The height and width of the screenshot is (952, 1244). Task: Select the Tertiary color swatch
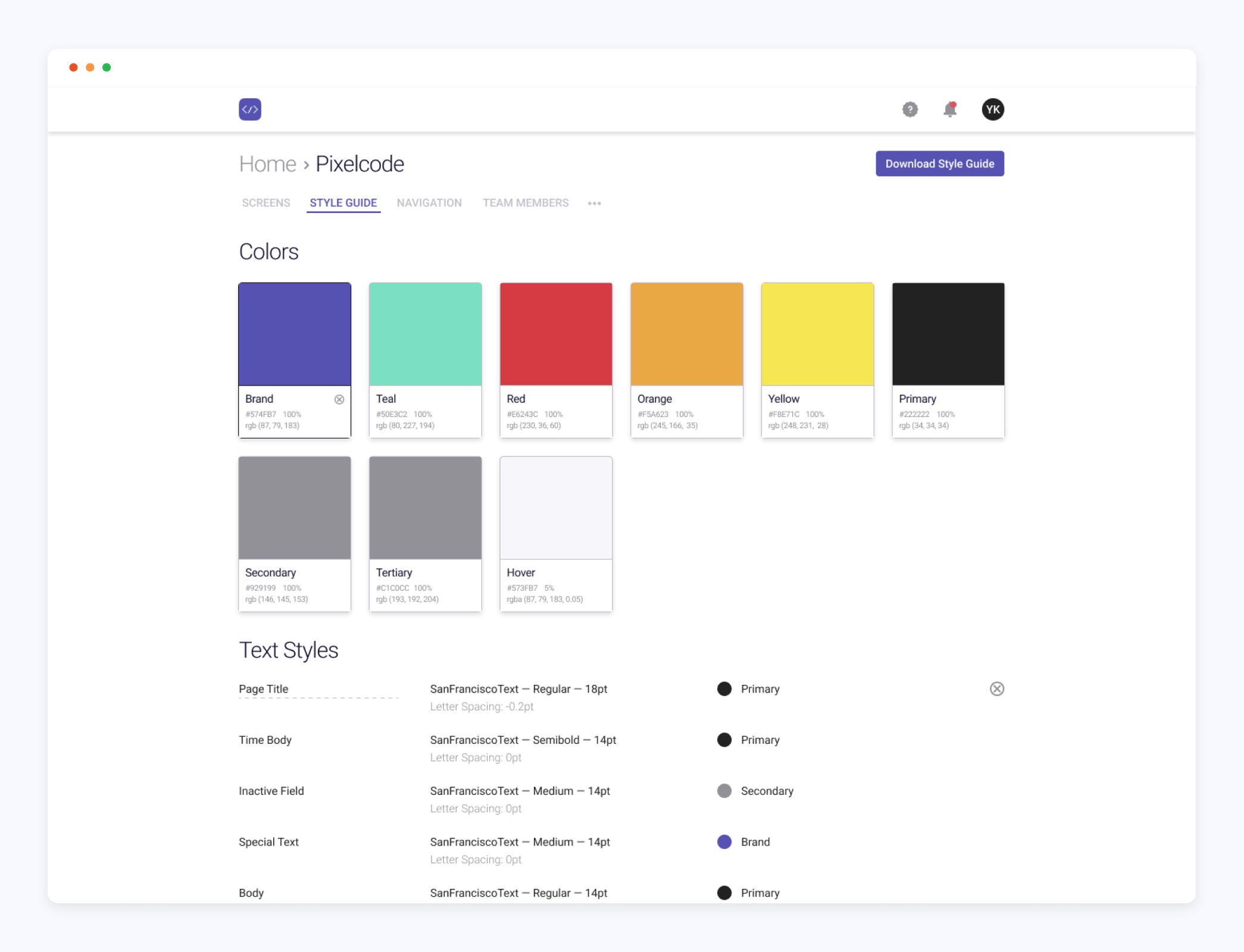[425, 508]
